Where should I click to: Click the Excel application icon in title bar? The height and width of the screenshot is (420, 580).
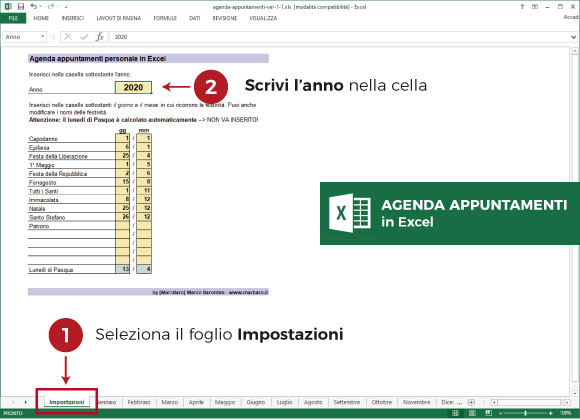coord(8,6)
